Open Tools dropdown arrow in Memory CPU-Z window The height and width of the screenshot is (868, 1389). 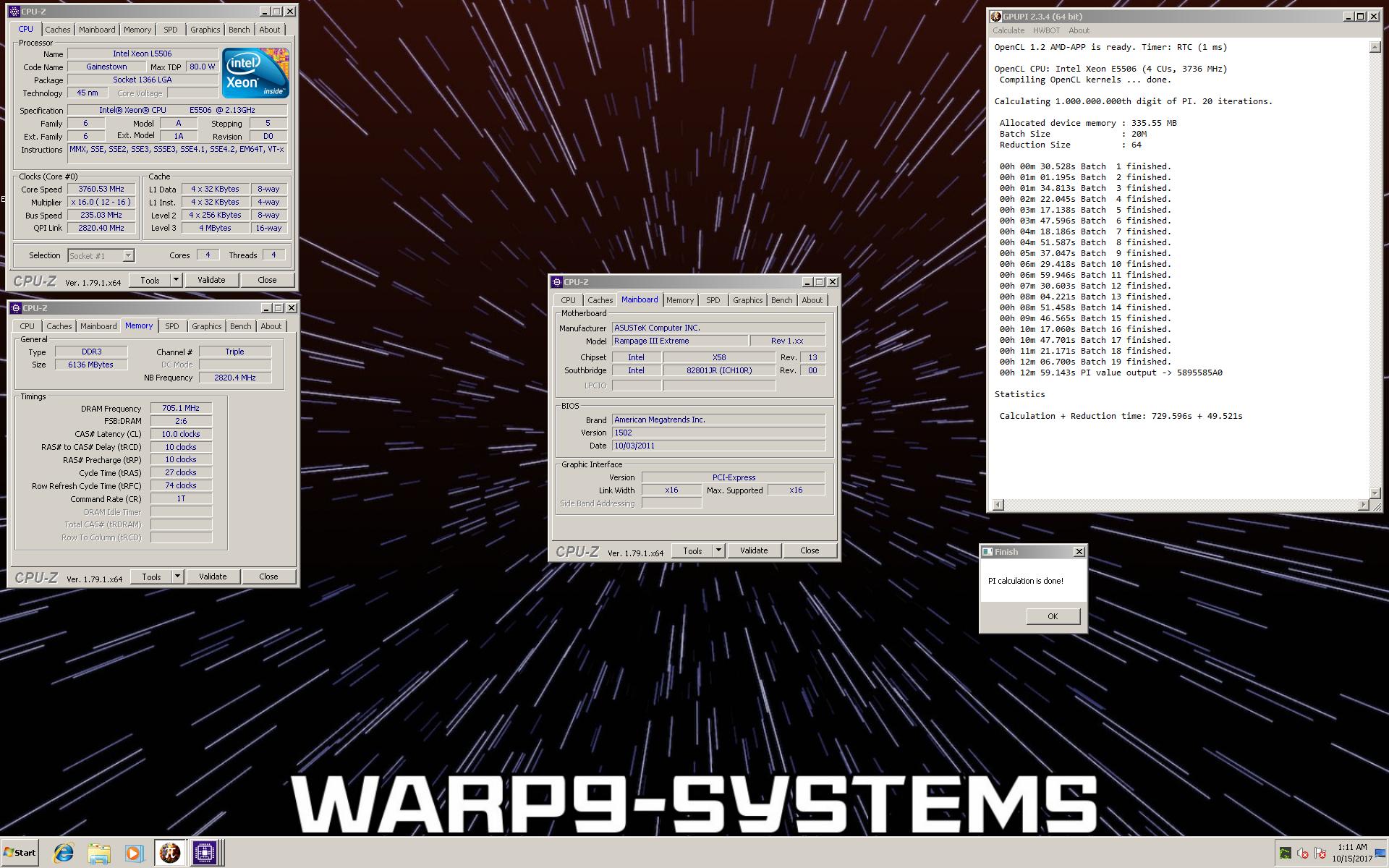click(x=177, y=576)
